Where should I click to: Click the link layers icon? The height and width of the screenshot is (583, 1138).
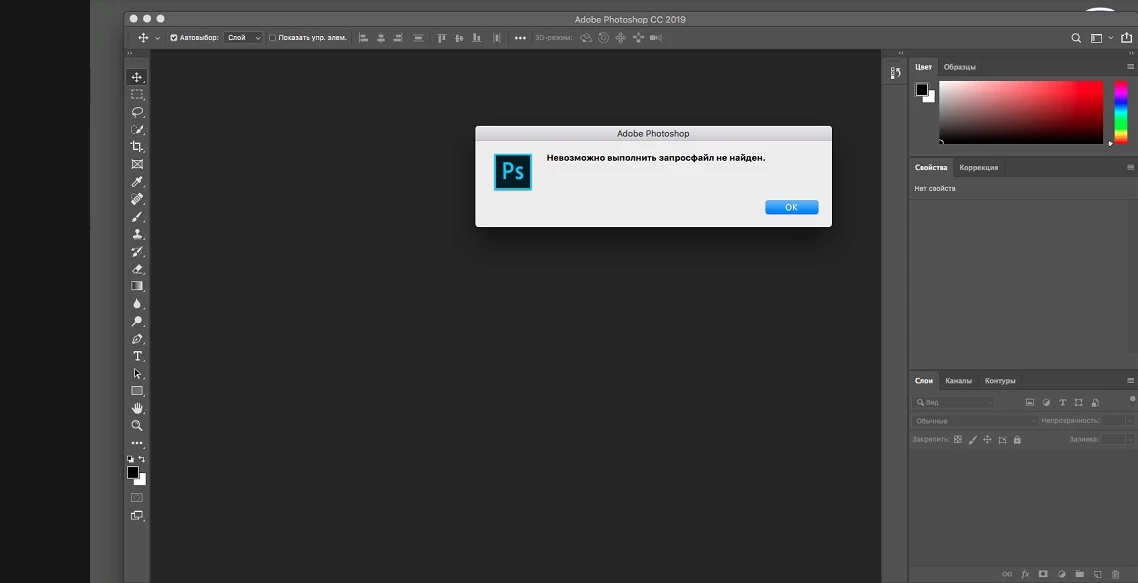[x=1007, y=574]
